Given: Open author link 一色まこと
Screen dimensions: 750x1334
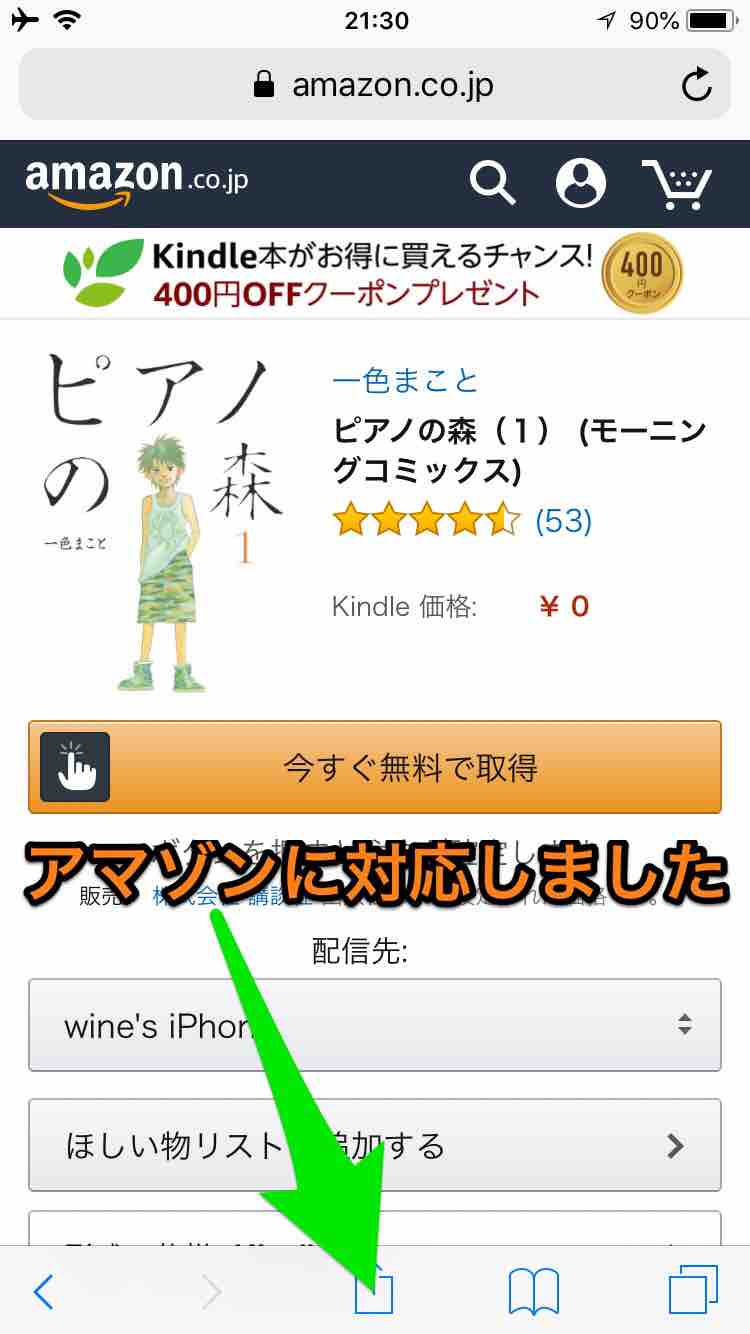Looking at the screenshot, I should click(x=405, y=381).
